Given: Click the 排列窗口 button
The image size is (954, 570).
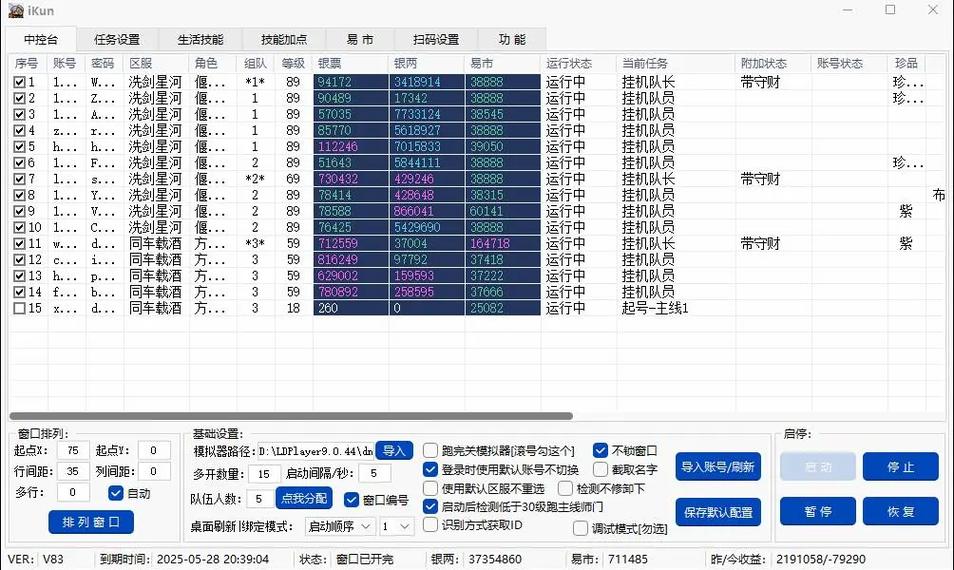Looking at the screenshot, I should 91,522.
